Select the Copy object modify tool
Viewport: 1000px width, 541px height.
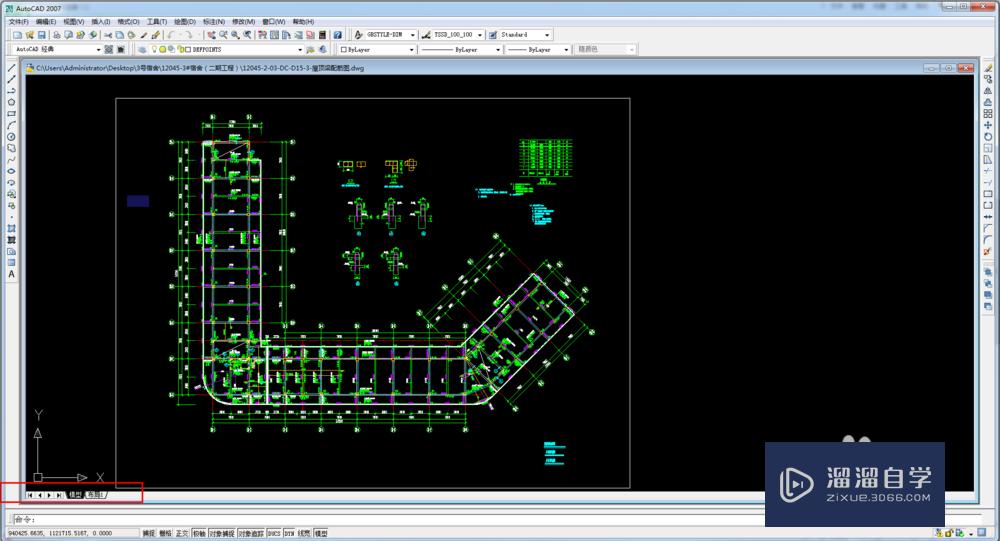(988, 80)
